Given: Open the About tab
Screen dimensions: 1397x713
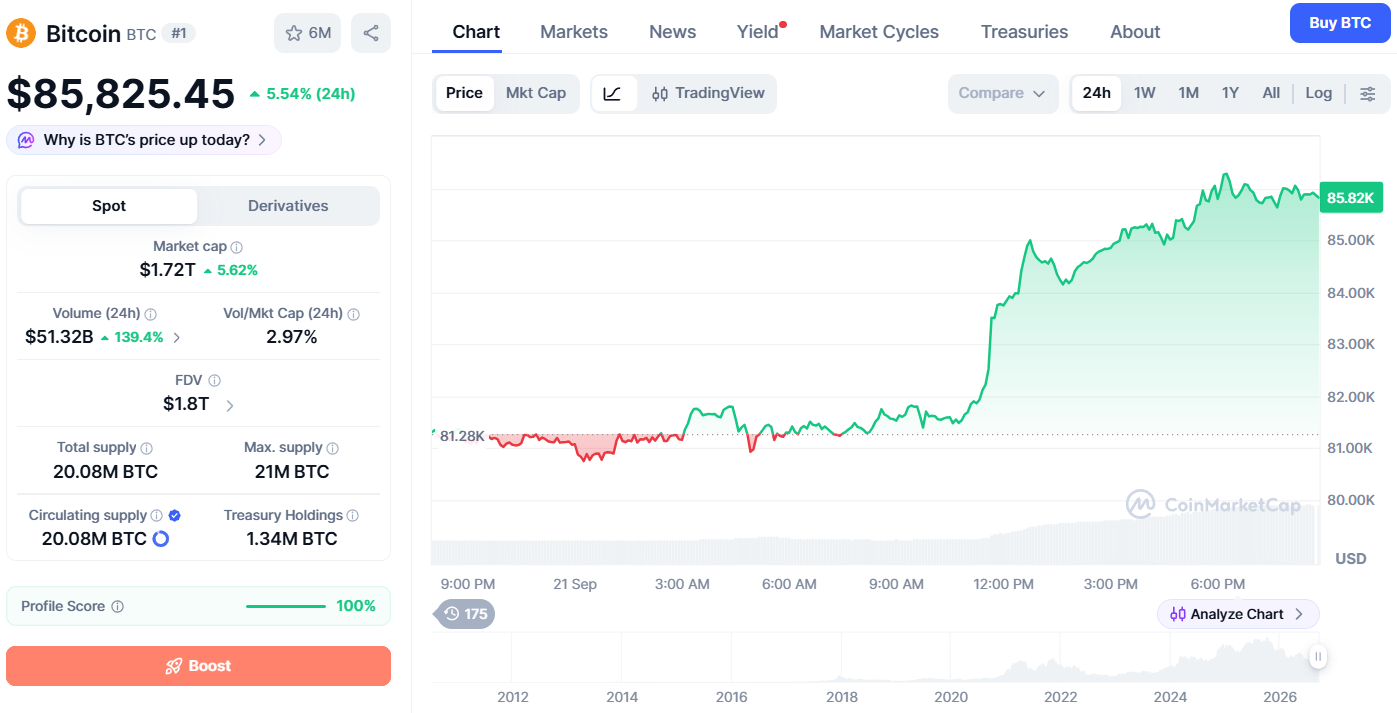Looking at the screenshot, I should click(x=1135, y=32).
